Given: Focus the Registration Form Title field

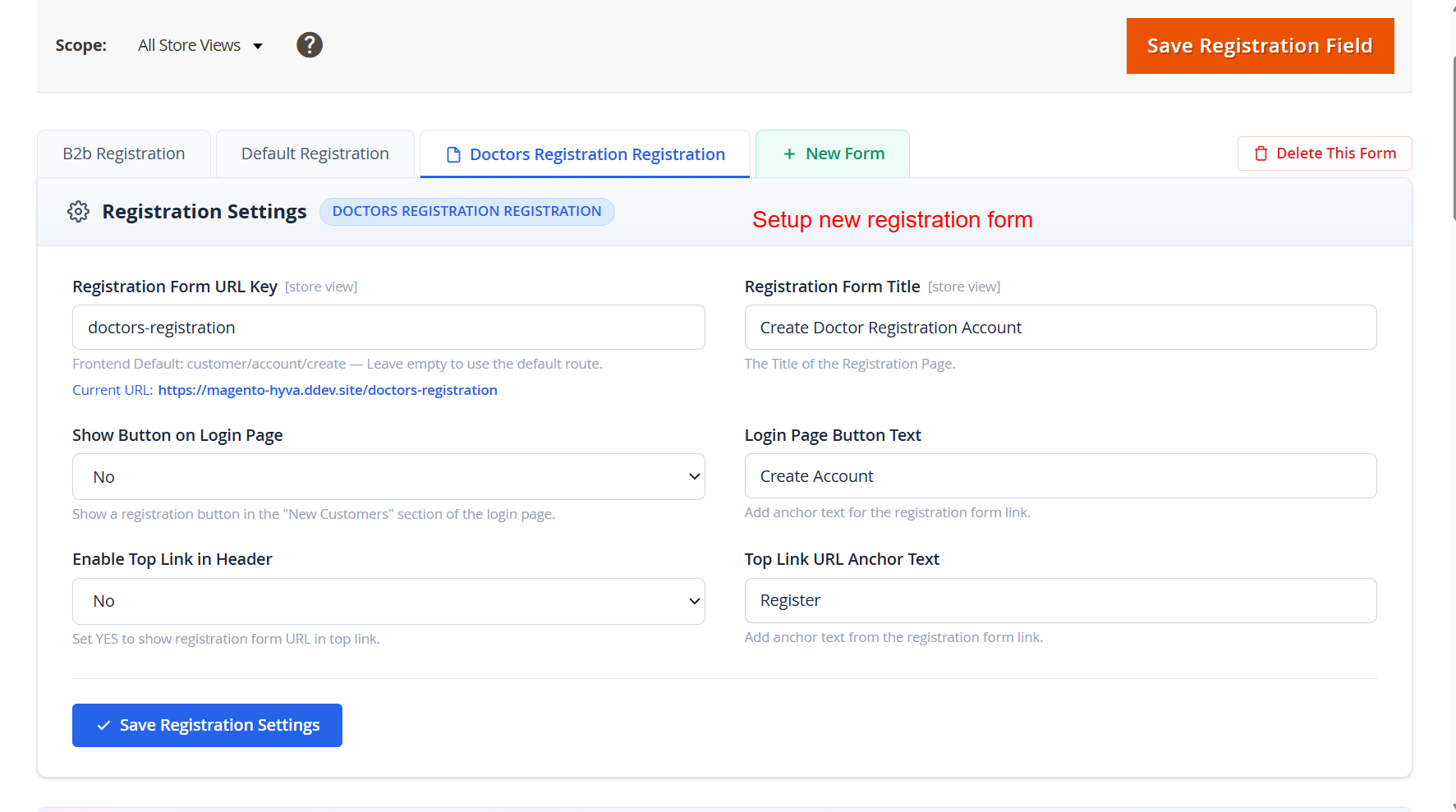Looking at the screenshot, I should [1060, 328].
